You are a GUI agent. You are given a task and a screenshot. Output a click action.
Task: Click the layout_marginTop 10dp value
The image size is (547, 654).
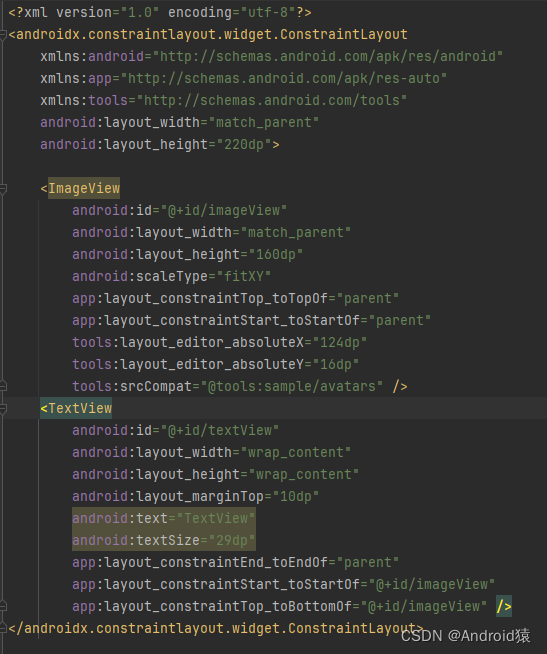pyautogui.click(x=296, y=497)
